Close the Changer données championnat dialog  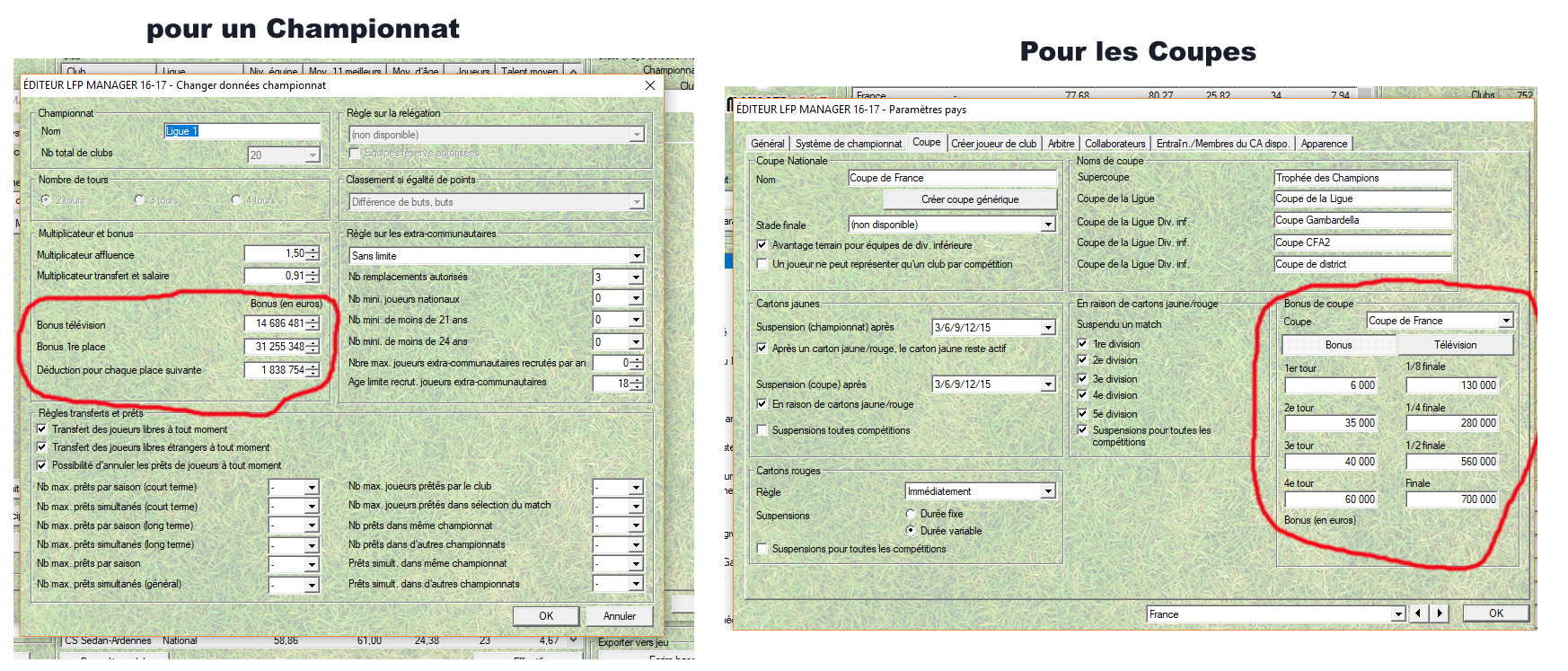(650, 85)
